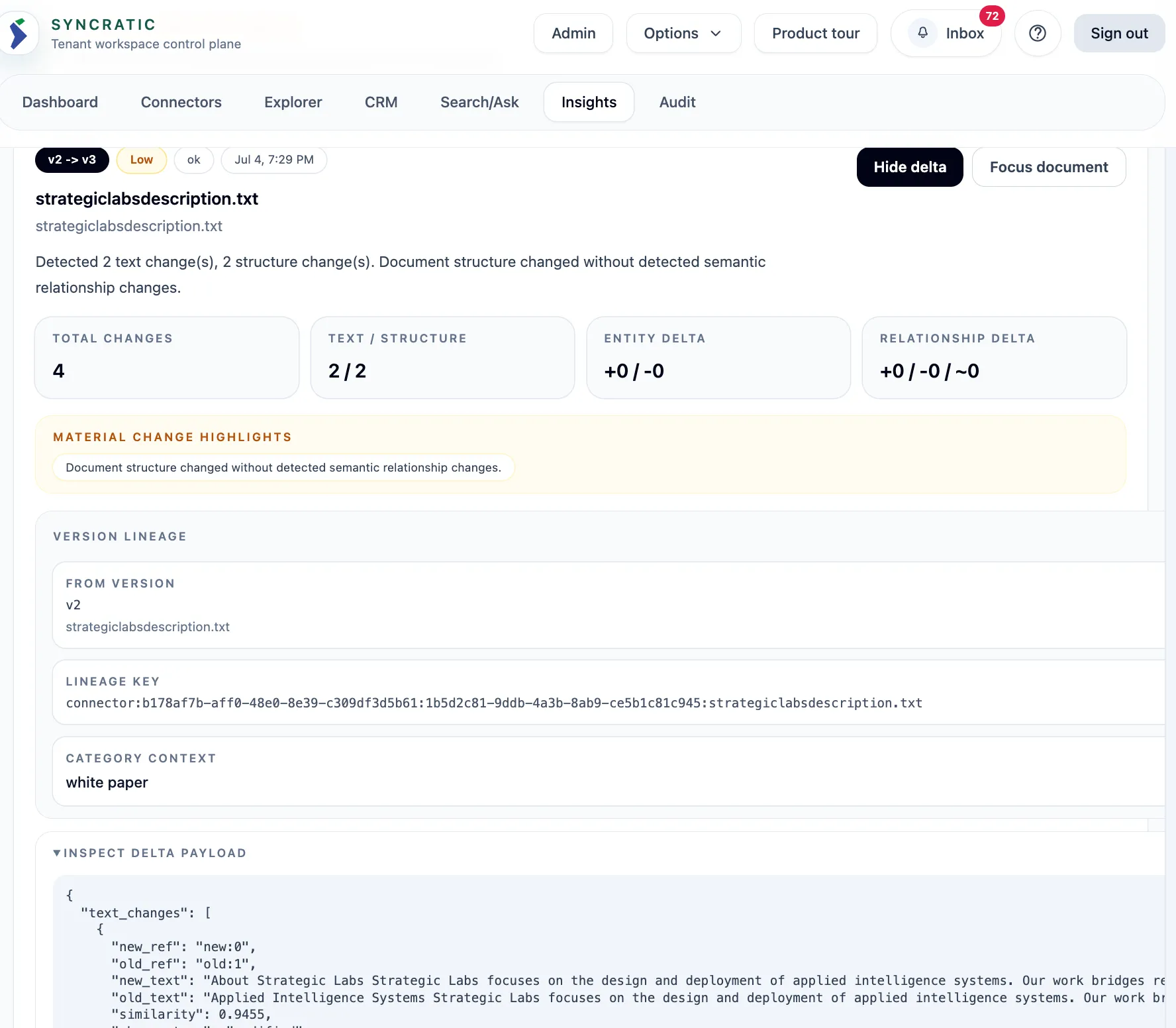Click the Text / Structure value 2 / 2
The image size is (1176, 1028).
[347, 371]
